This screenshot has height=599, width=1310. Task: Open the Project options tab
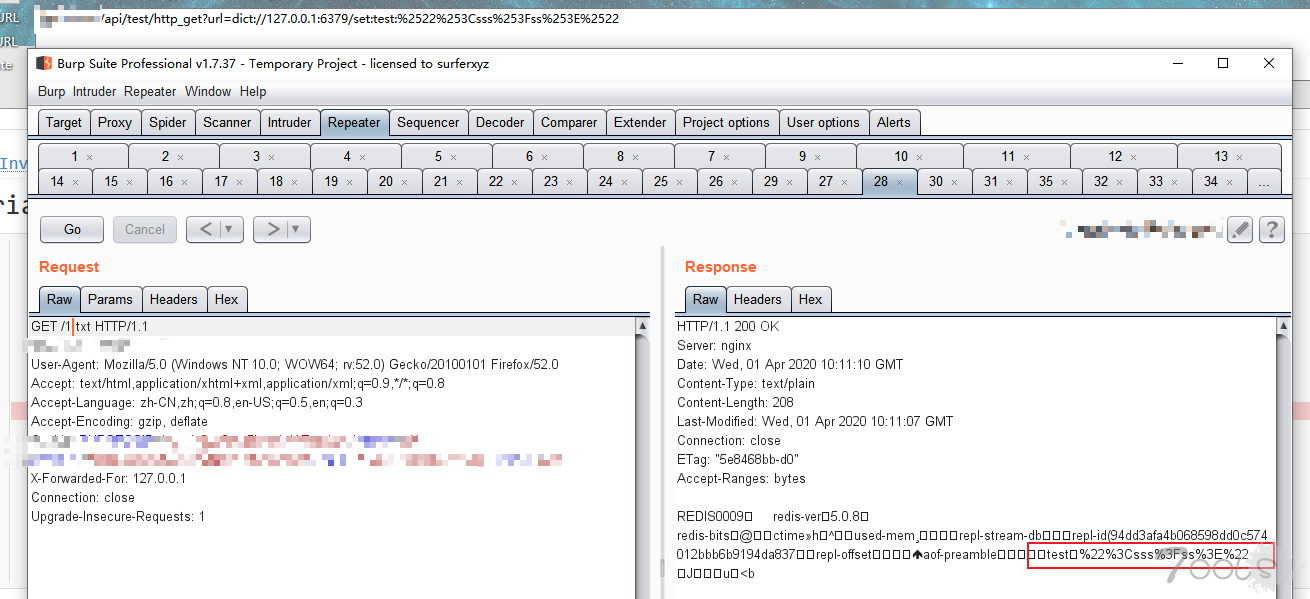coord(726,122)
